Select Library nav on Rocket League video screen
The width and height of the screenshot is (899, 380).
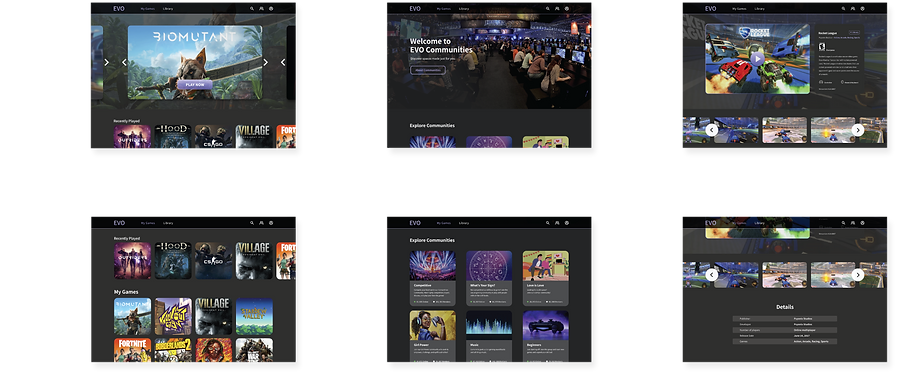760,9
